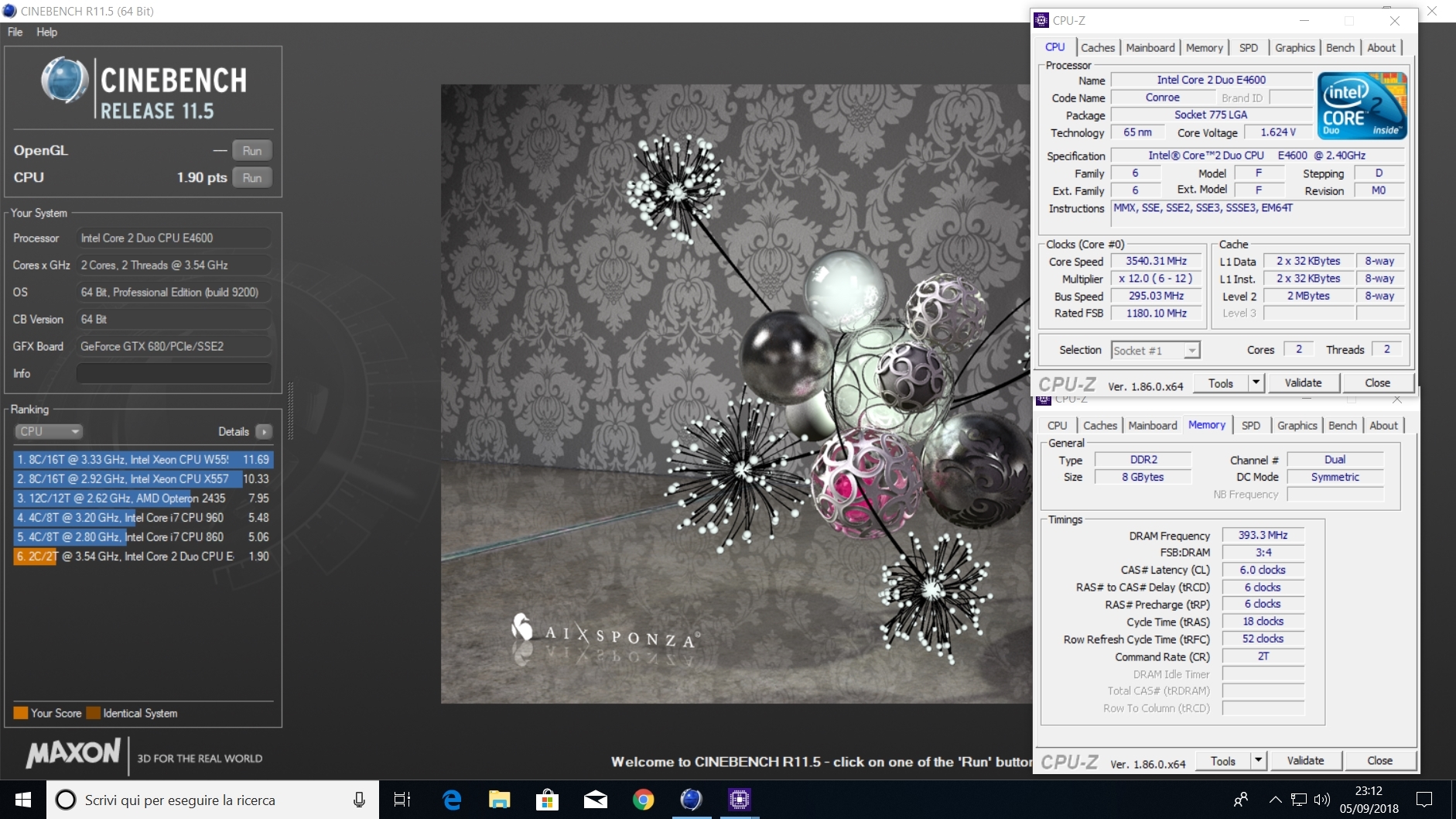1456x819 pixels.
Task: Open Microsoft Store from the taskbar
Action: (x=547, y=800)
